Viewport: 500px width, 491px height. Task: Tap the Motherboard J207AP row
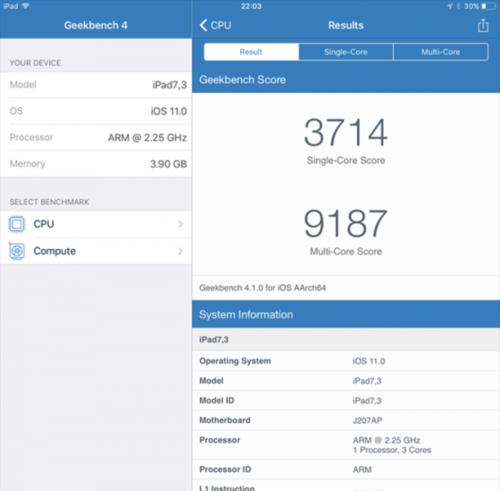coord(346,420)
